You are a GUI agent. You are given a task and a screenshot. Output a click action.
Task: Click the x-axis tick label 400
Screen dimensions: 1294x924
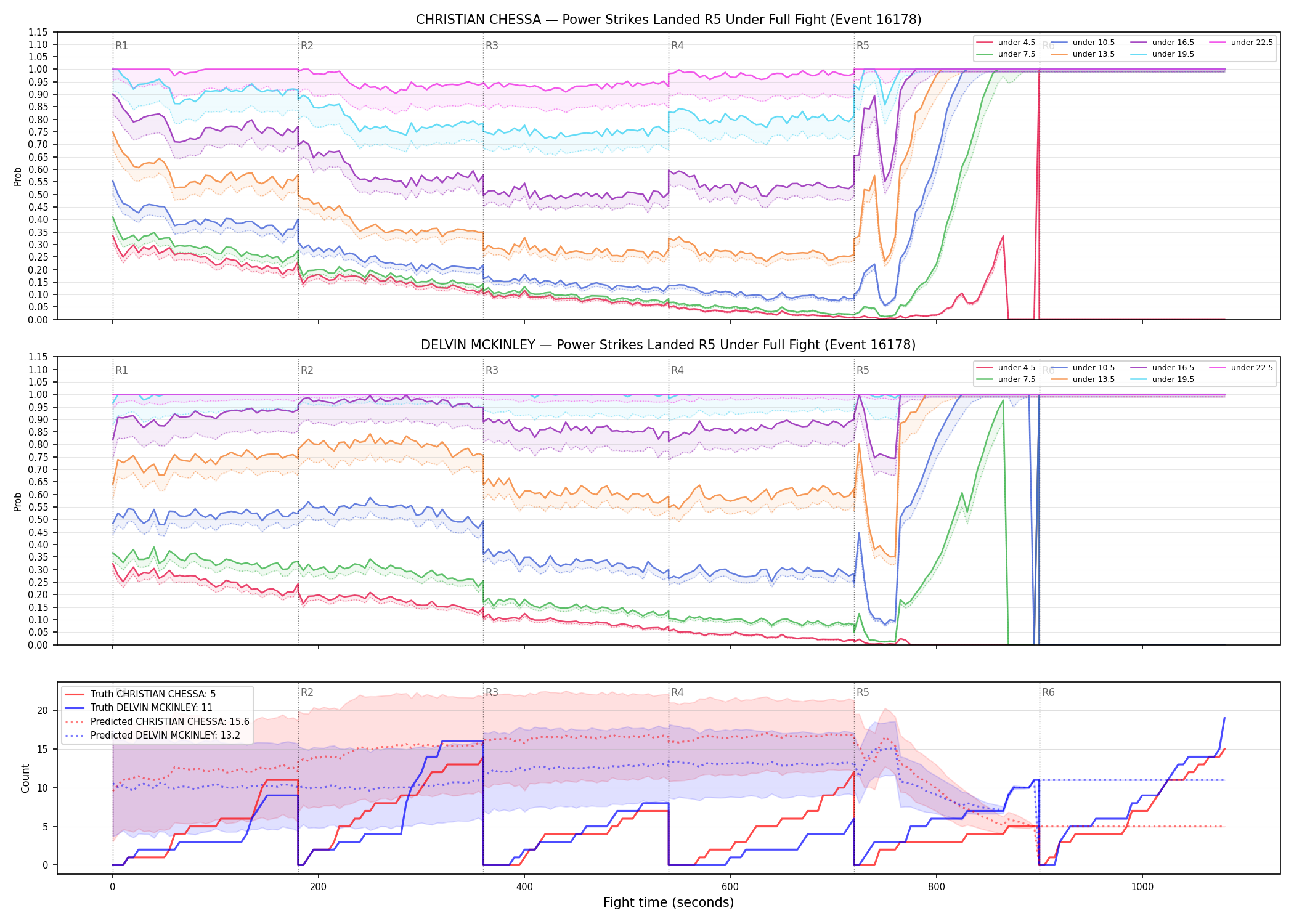tap(524, 886)
